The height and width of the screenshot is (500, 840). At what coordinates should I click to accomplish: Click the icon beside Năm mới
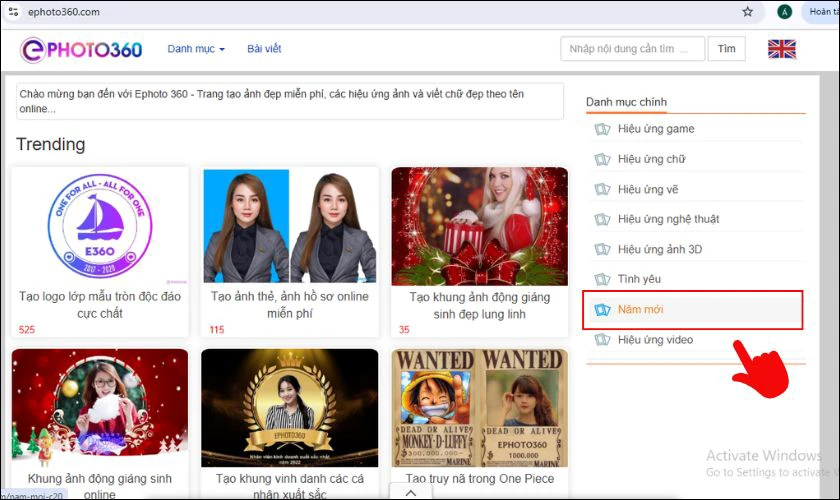click(602, 310)
